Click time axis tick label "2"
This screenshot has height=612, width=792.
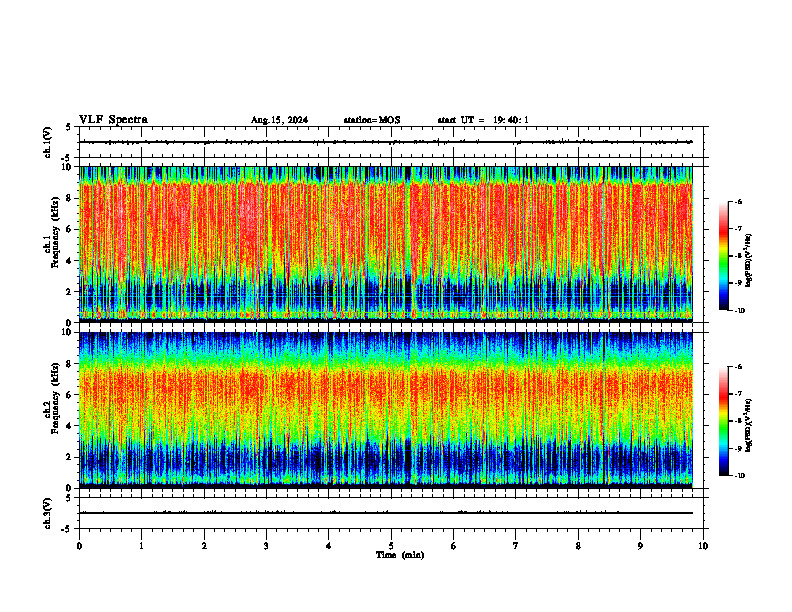click(204, 546)
